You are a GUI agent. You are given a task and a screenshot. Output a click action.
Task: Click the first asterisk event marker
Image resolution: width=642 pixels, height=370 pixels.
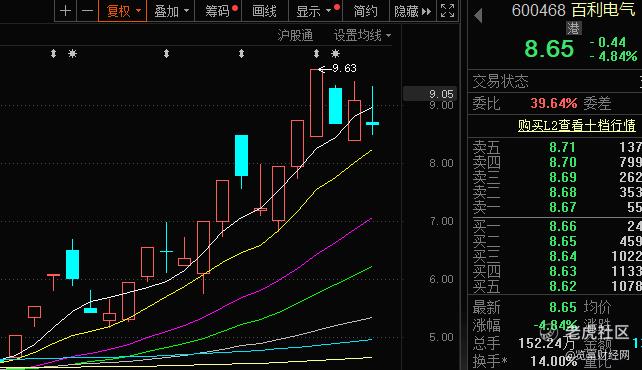(72, 54)
